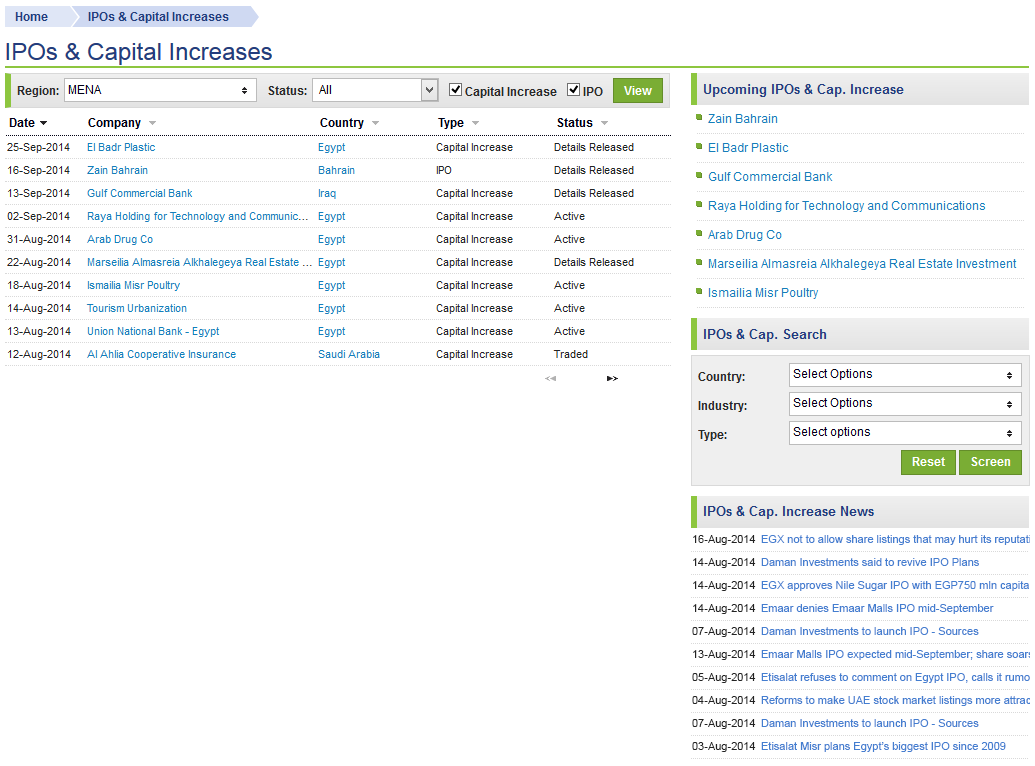
Task: Open Raya Holding in Upcoming list
Action: click(846, 206)
